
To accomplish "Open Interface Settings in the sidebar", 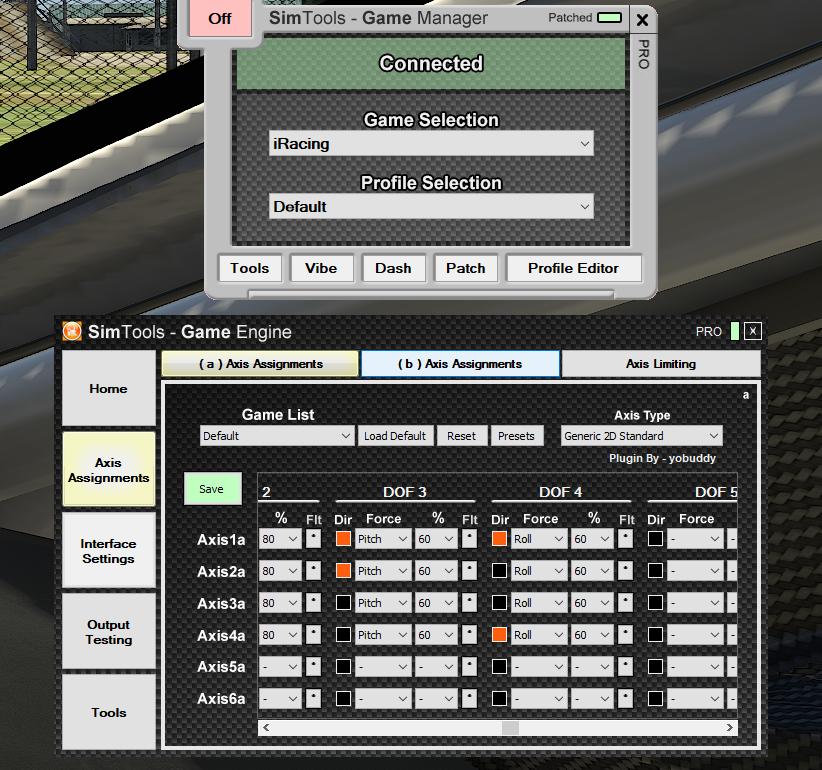I will [109, 550].
